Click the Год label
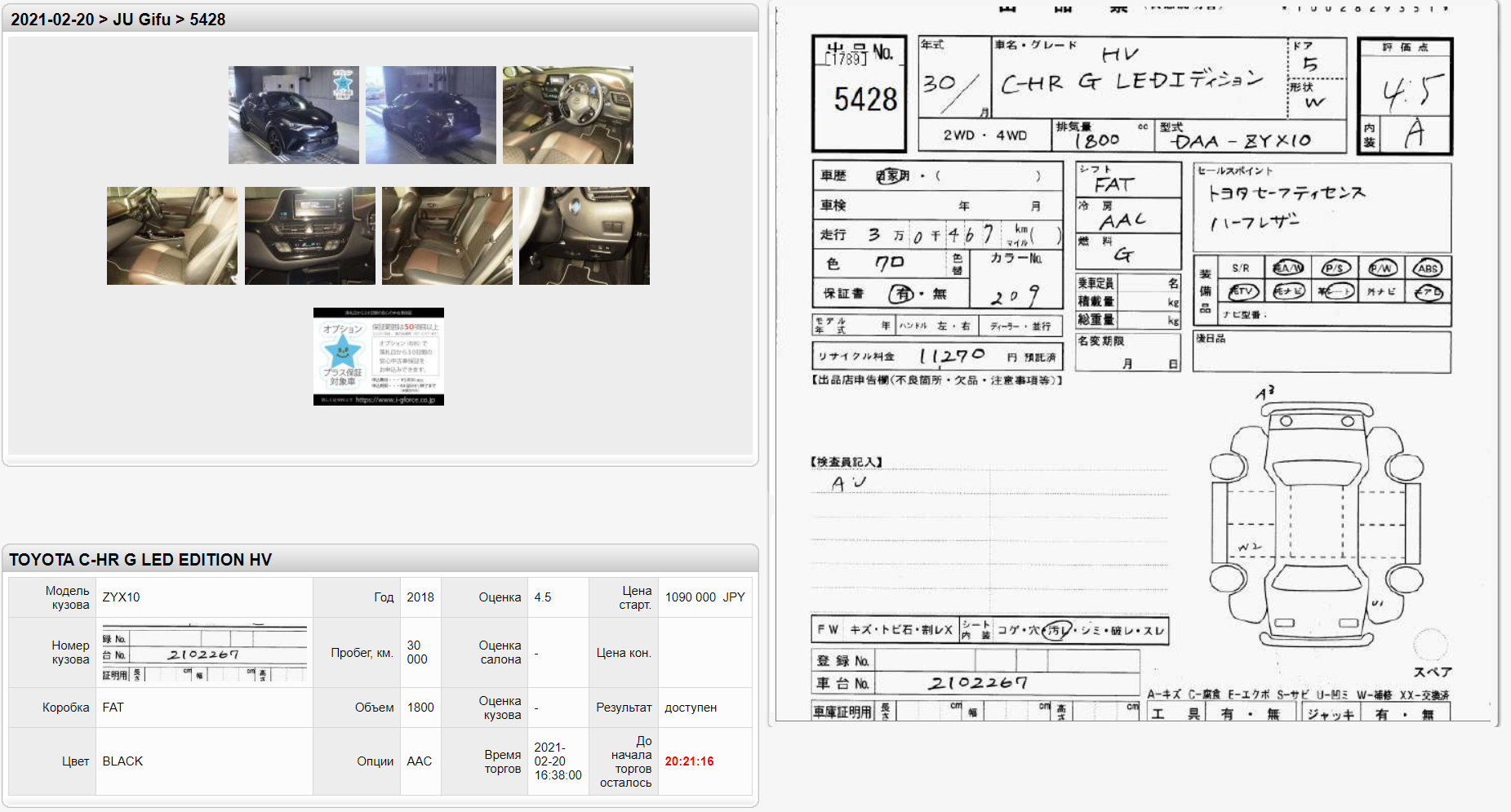 click(384, 597)
